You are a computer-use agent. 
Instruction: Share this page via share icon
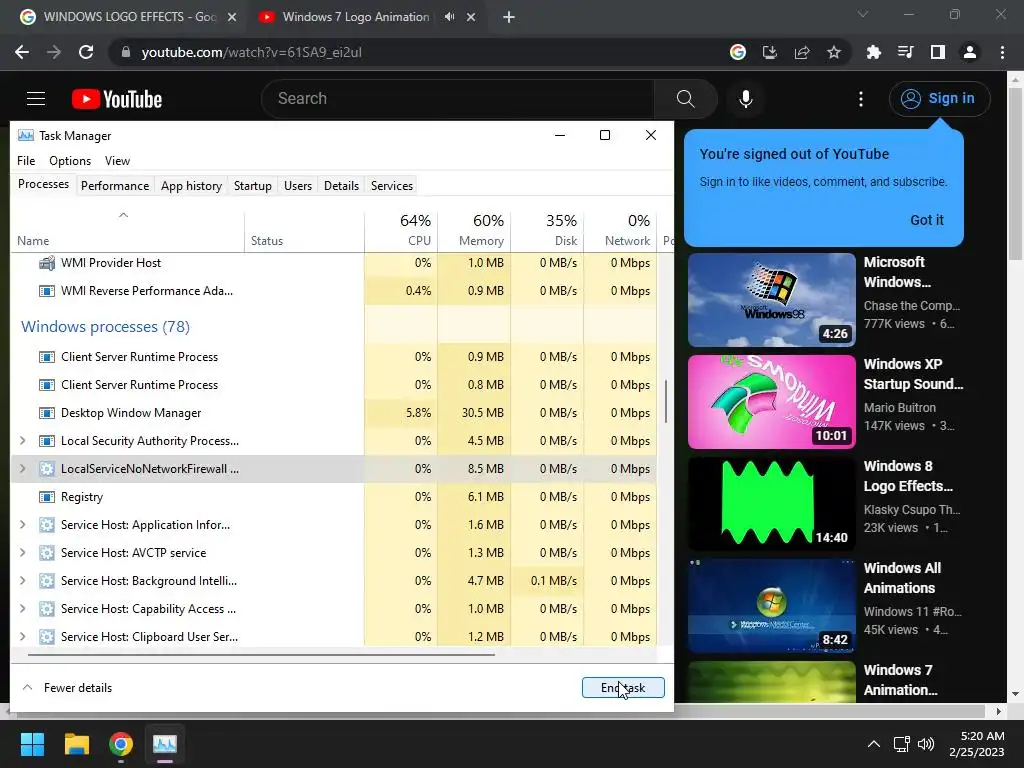pyautogui.click(x=802, y=52)
